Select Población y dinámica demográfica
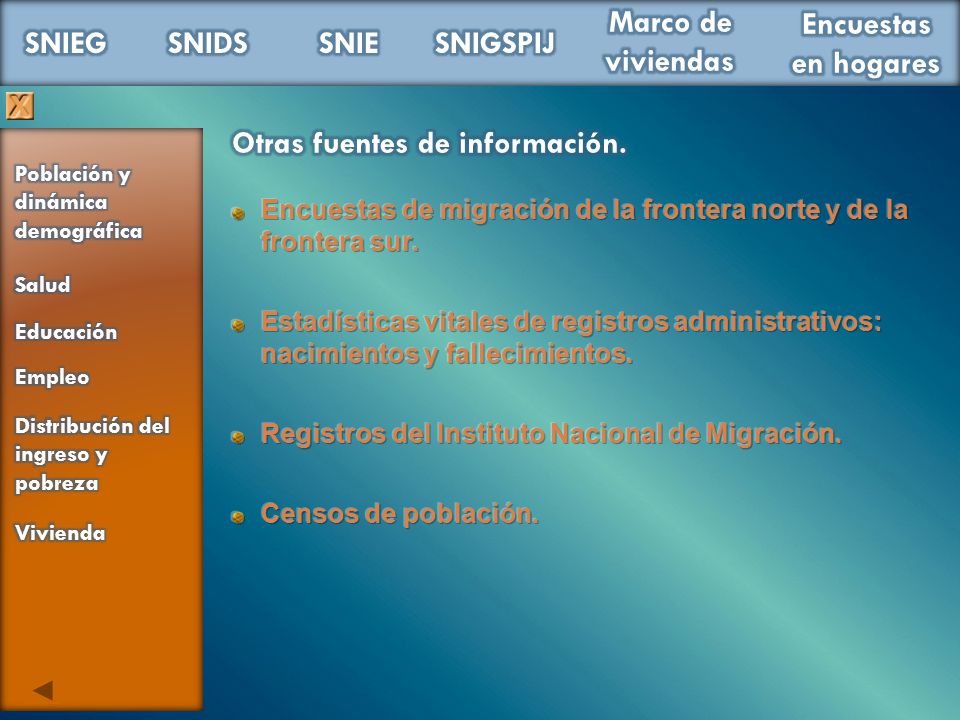Viewport: 960px width, 720px height. [x=78, y=203]
